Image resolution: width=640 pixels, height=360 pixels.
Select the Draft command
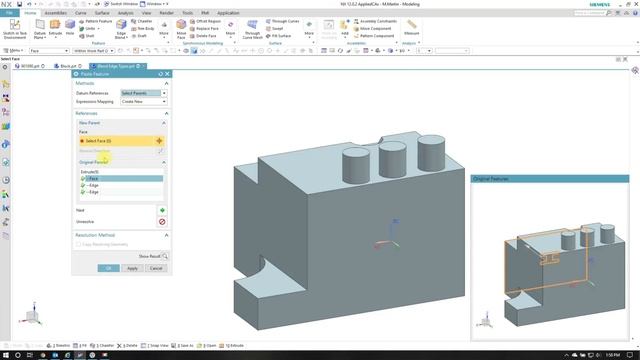tap(139, 36)
